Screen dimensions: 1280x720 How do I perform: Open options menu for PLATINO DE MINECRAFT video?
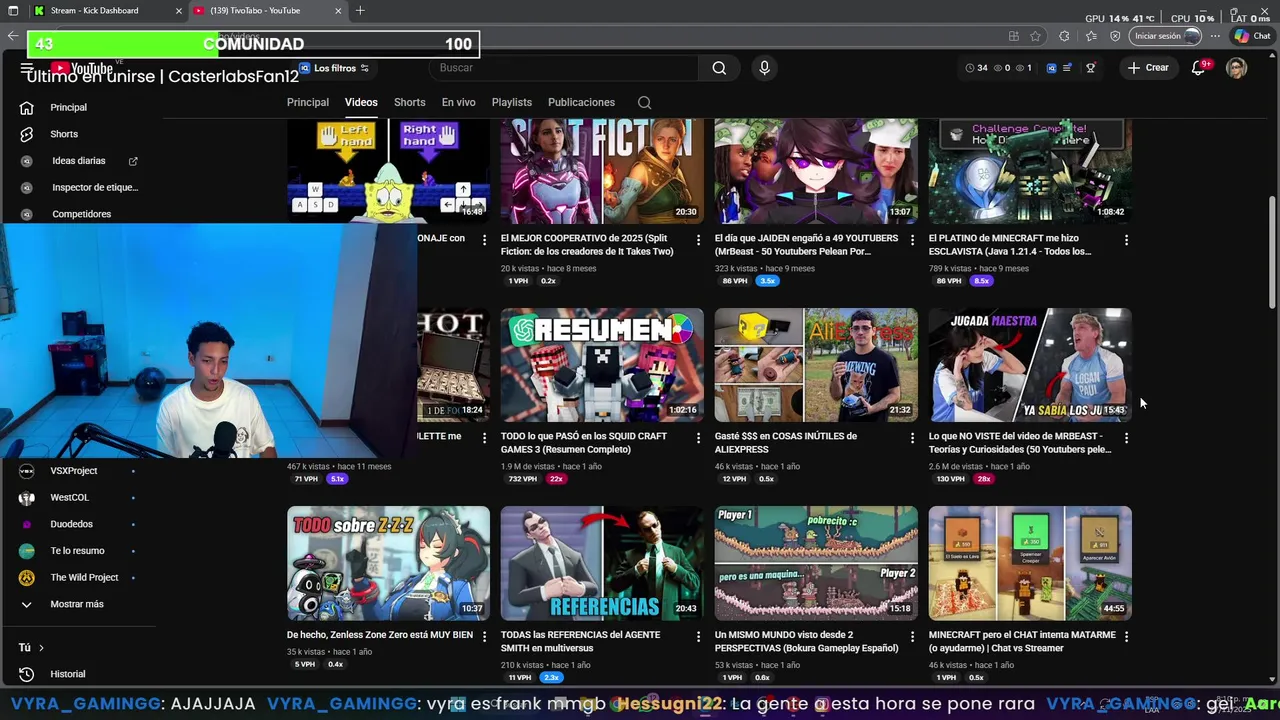tap(1126, 240)
